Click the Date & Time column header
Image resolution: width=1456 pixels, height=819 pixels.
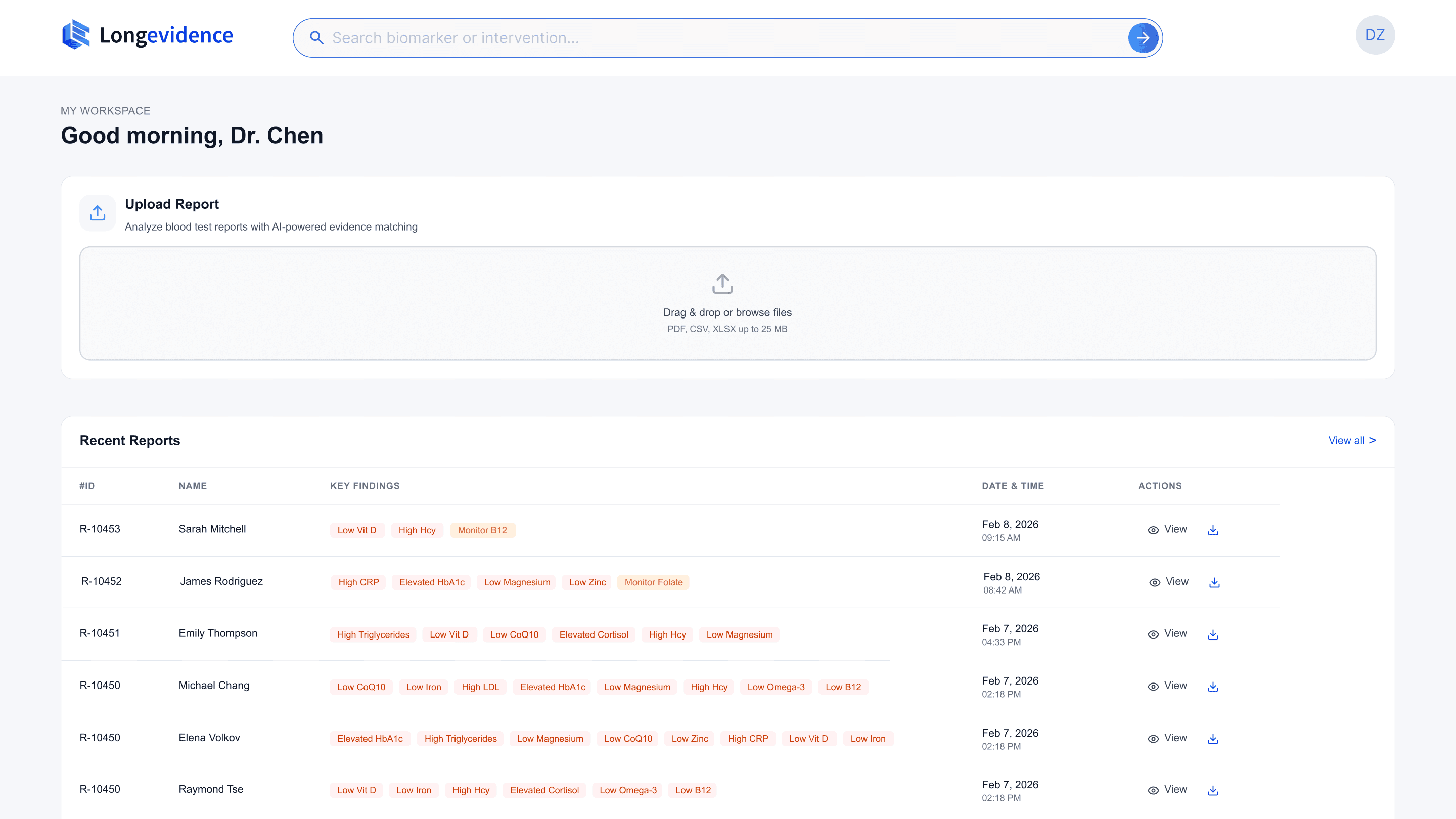[1012, 486]
